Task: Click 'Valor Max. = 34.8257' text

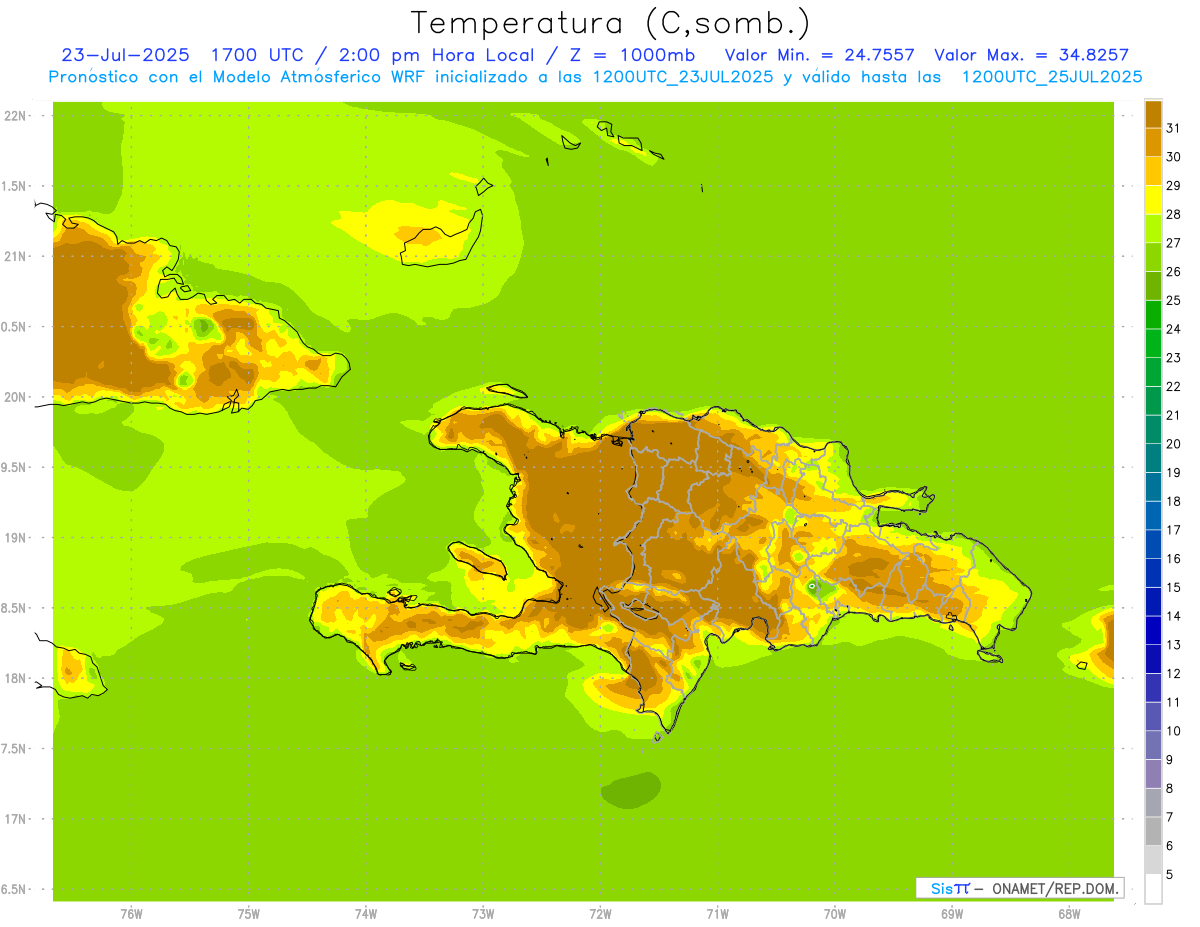Action: point(1031,56)
